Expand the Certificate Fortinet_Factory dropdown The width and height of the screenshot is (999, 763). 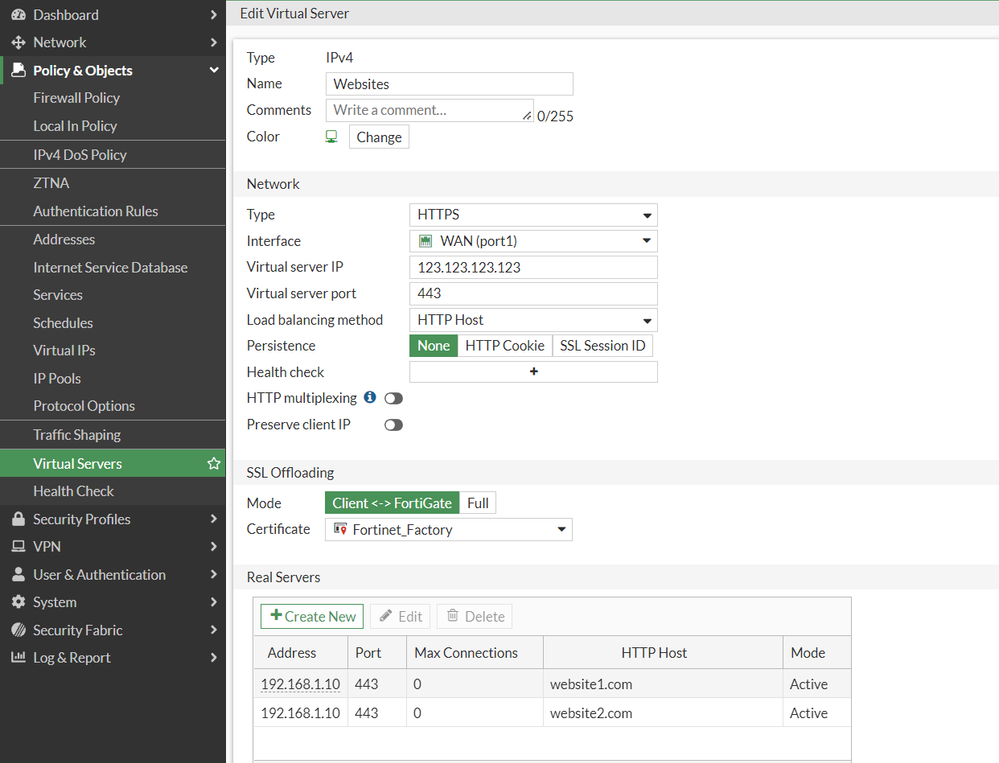(x=448, y=530)
